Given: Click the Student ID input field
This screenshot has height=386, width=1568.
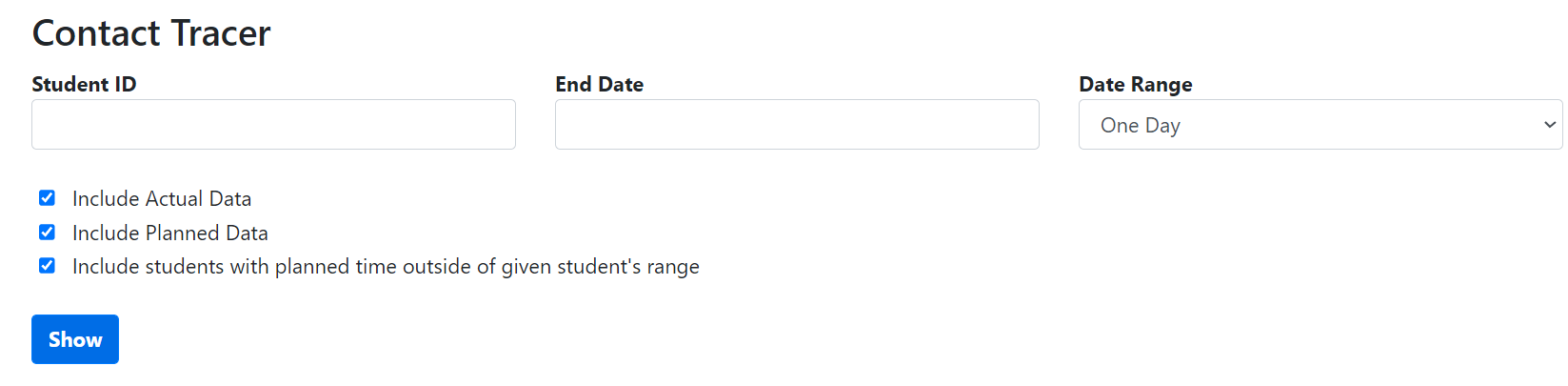Looking at the screenshot, I should 273,125.
